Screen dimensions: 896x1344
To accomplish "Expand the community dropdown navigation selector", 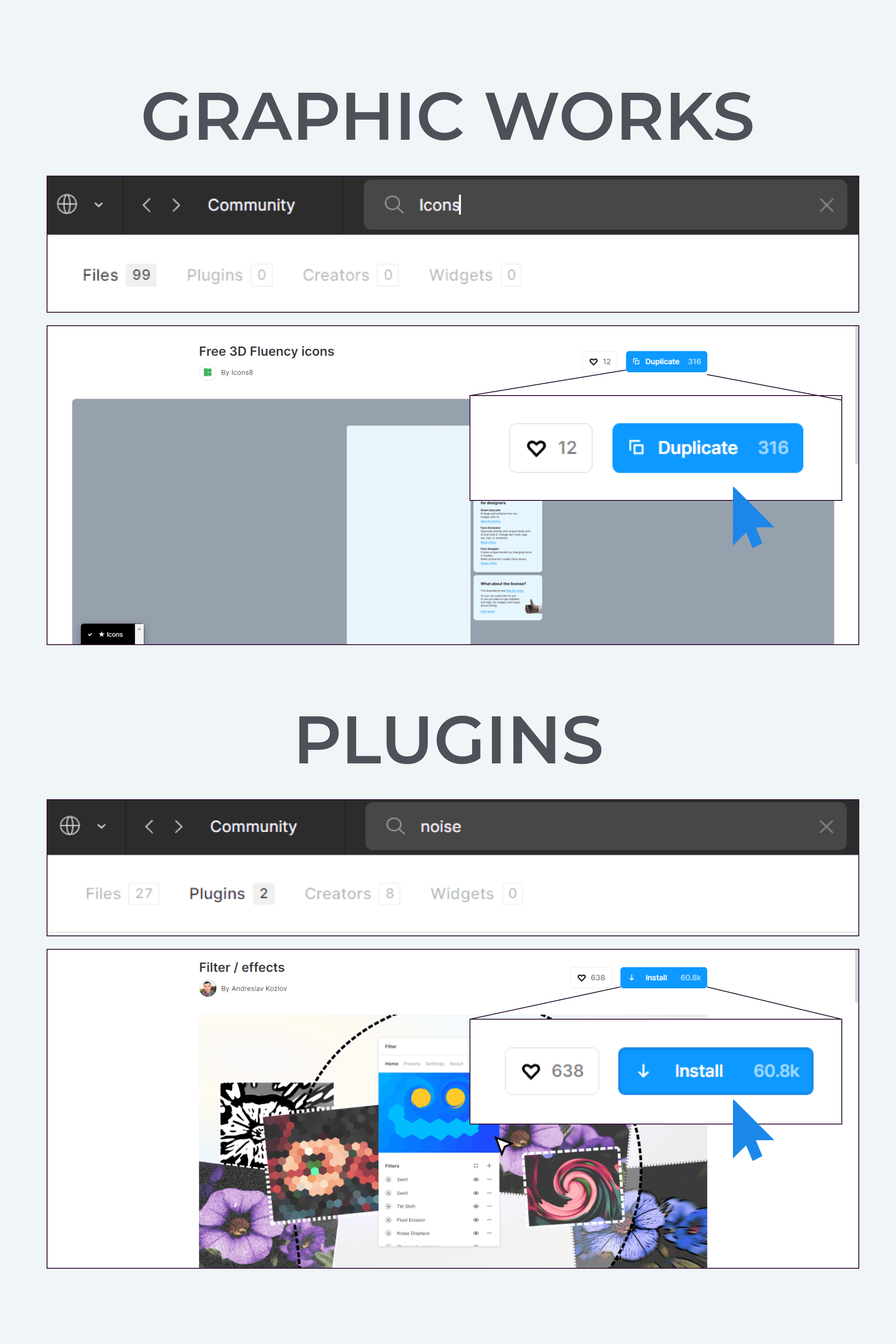I will (99, 205).
